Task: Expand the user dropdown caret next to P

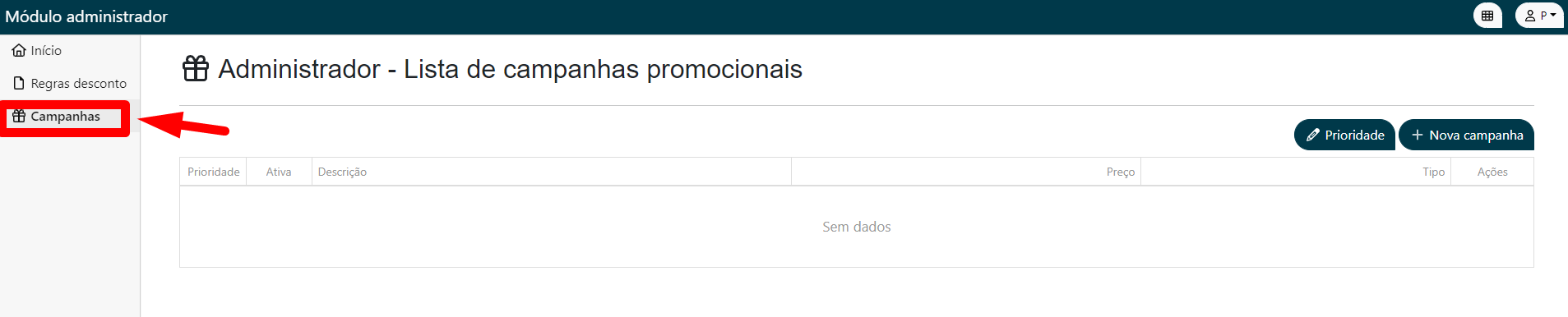Action: pyautogui.click(x=1553, y=16)
